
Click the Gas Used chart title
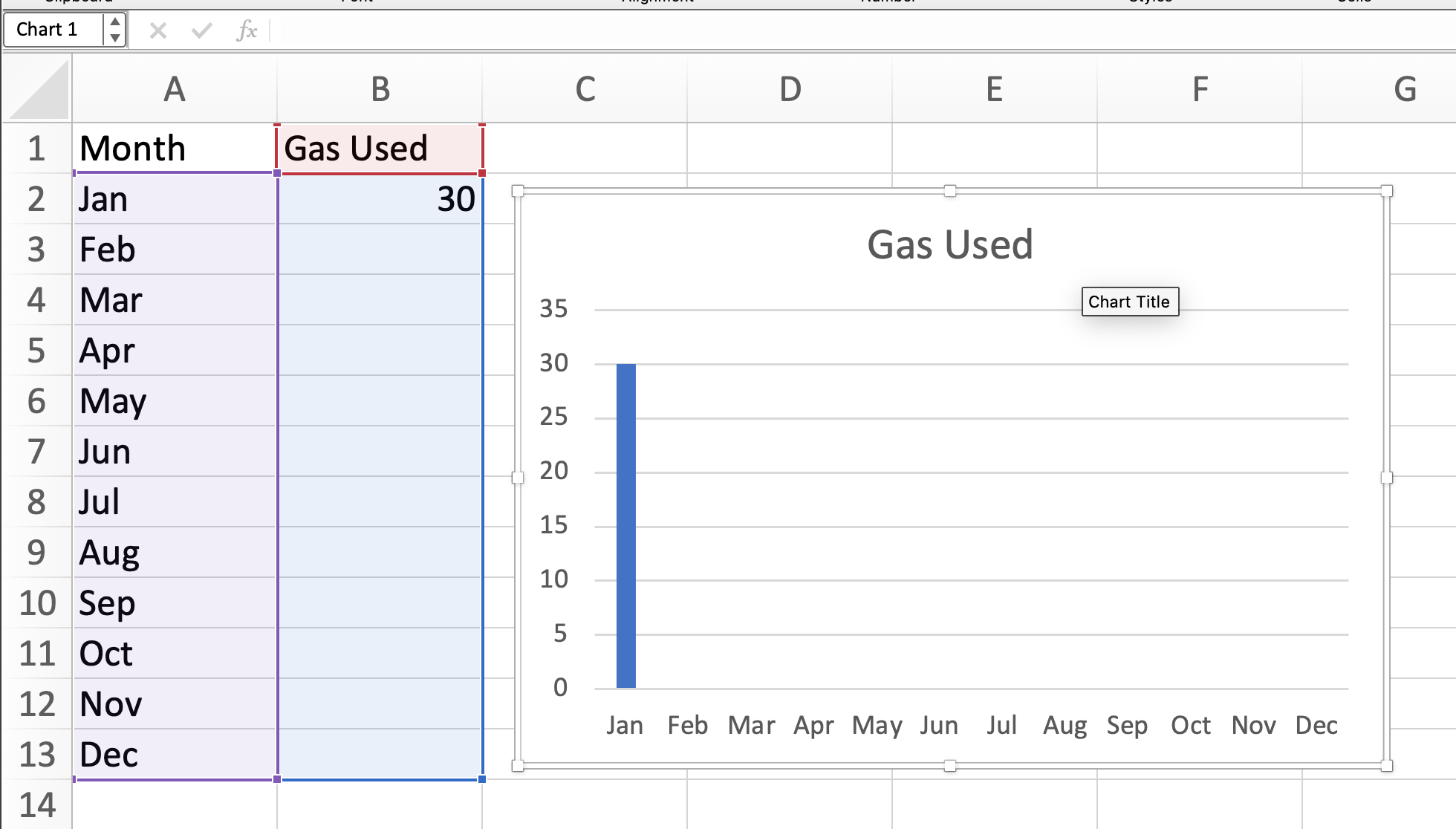click(949, 244)
